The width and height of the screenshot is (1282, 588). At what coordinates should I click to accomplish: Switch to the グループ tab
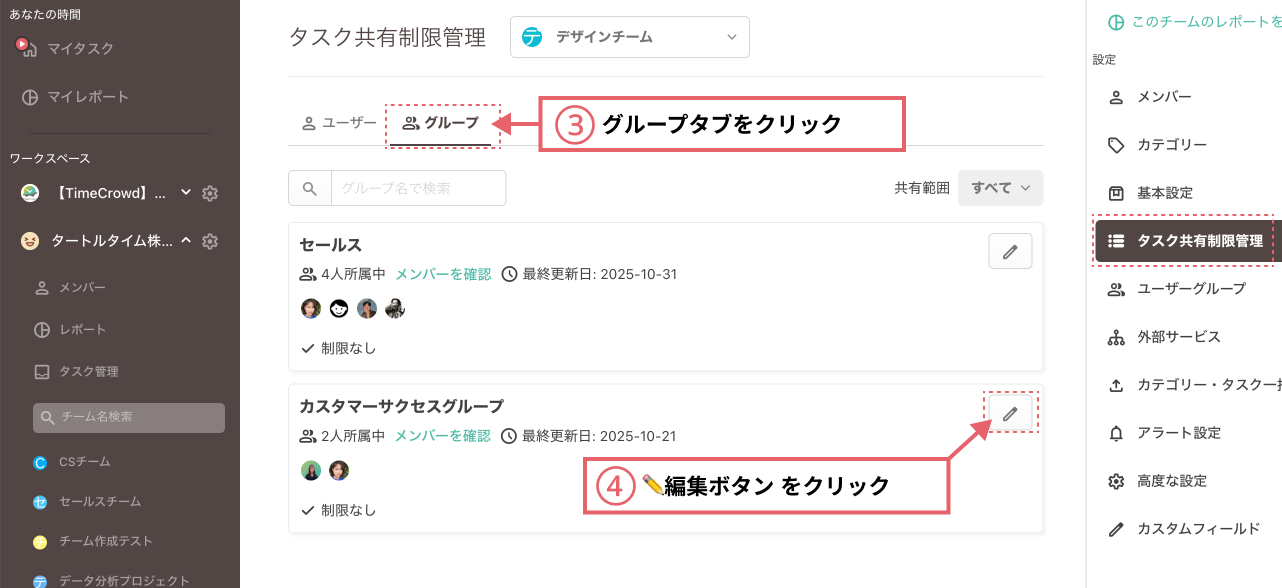[x=443, y=124]
